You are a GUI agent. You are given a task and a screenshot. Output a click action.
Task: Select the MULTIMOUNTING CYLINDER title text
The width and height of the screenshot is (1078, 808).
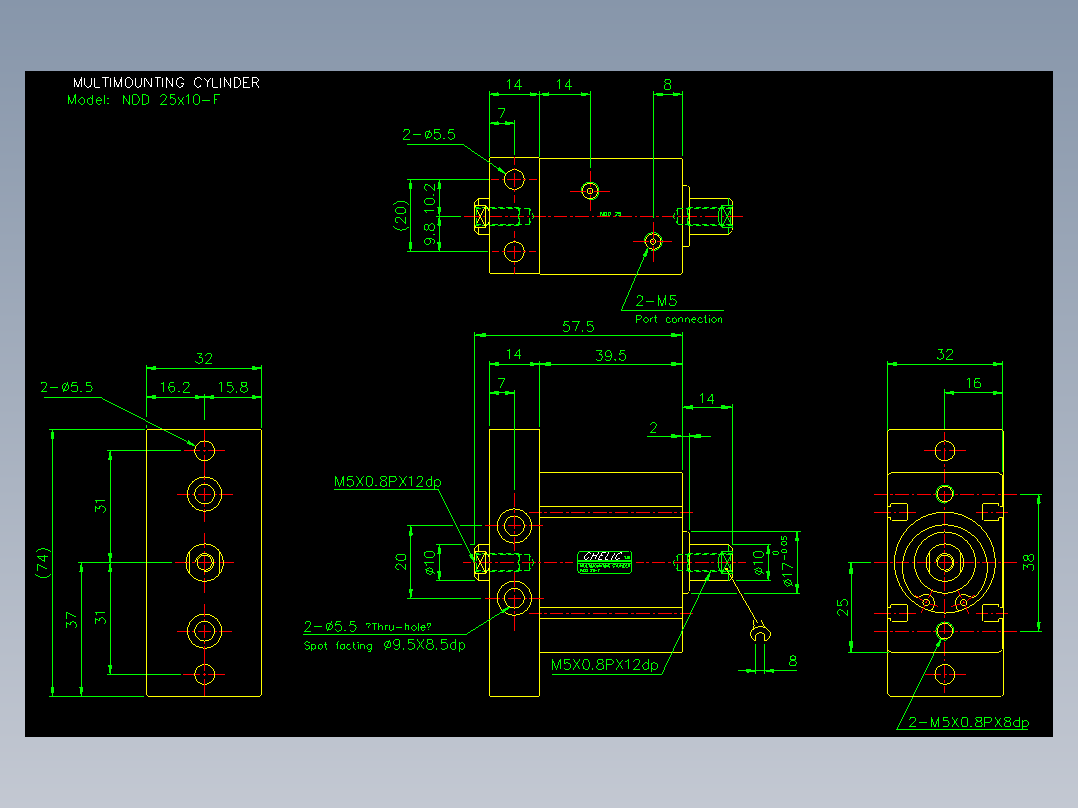pos(166,83)
